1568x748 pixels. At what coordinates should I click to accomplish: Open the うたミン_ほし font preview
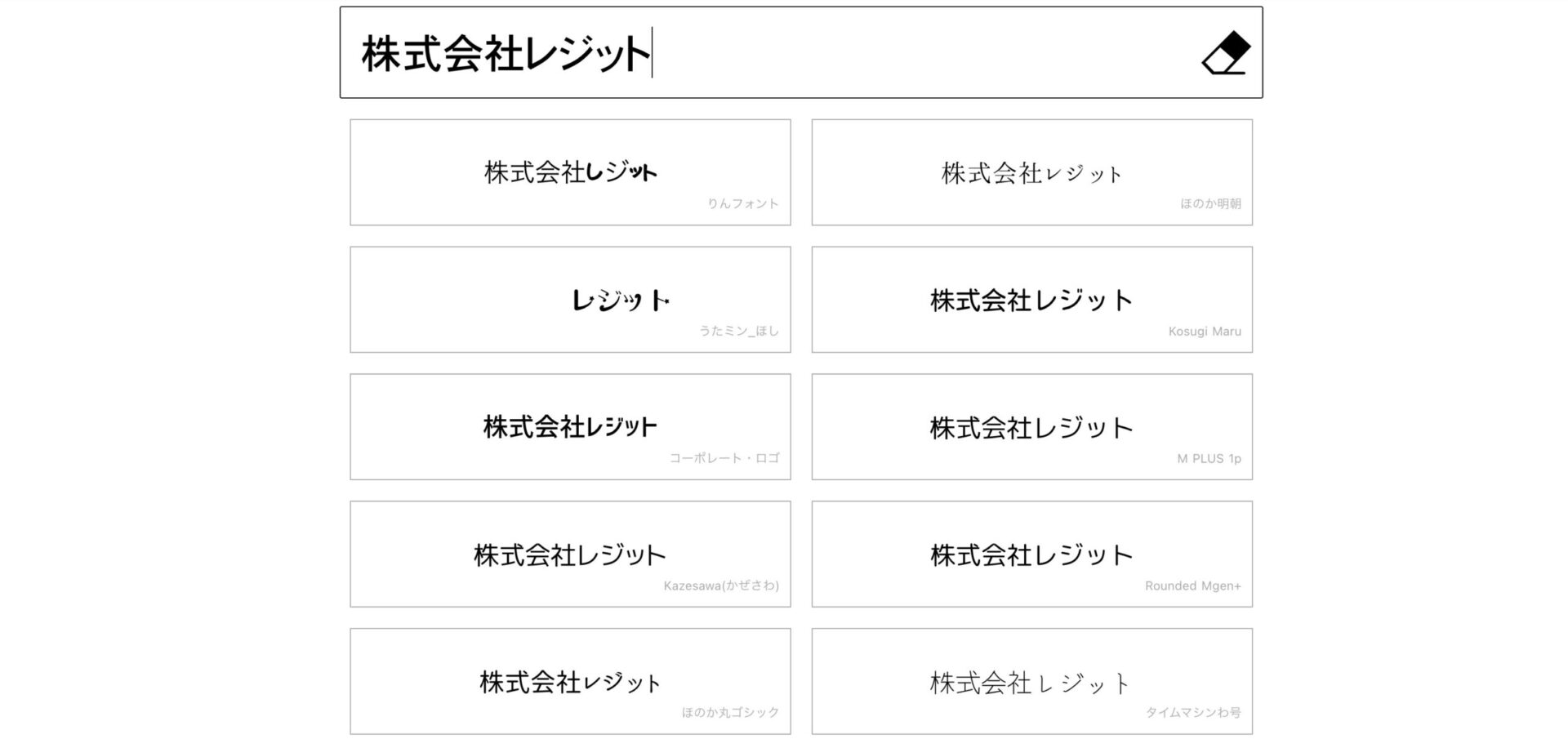(x=570, y=300)
